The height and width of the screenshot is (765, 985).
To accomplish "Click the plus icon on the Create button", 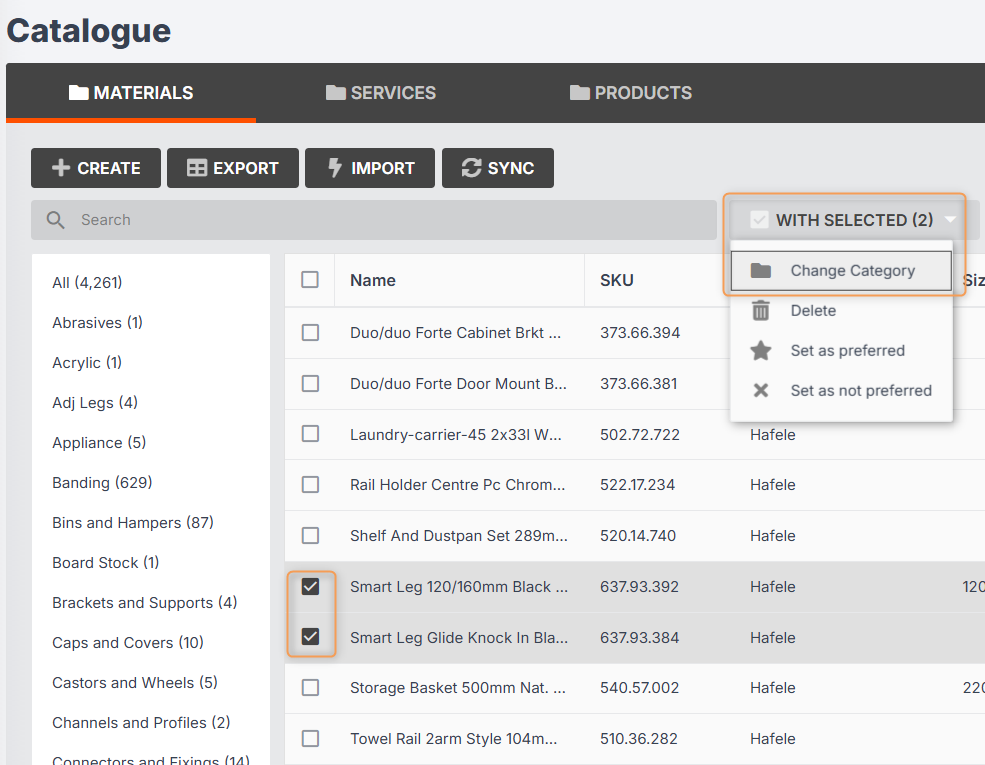I will (x=61, y=168).
